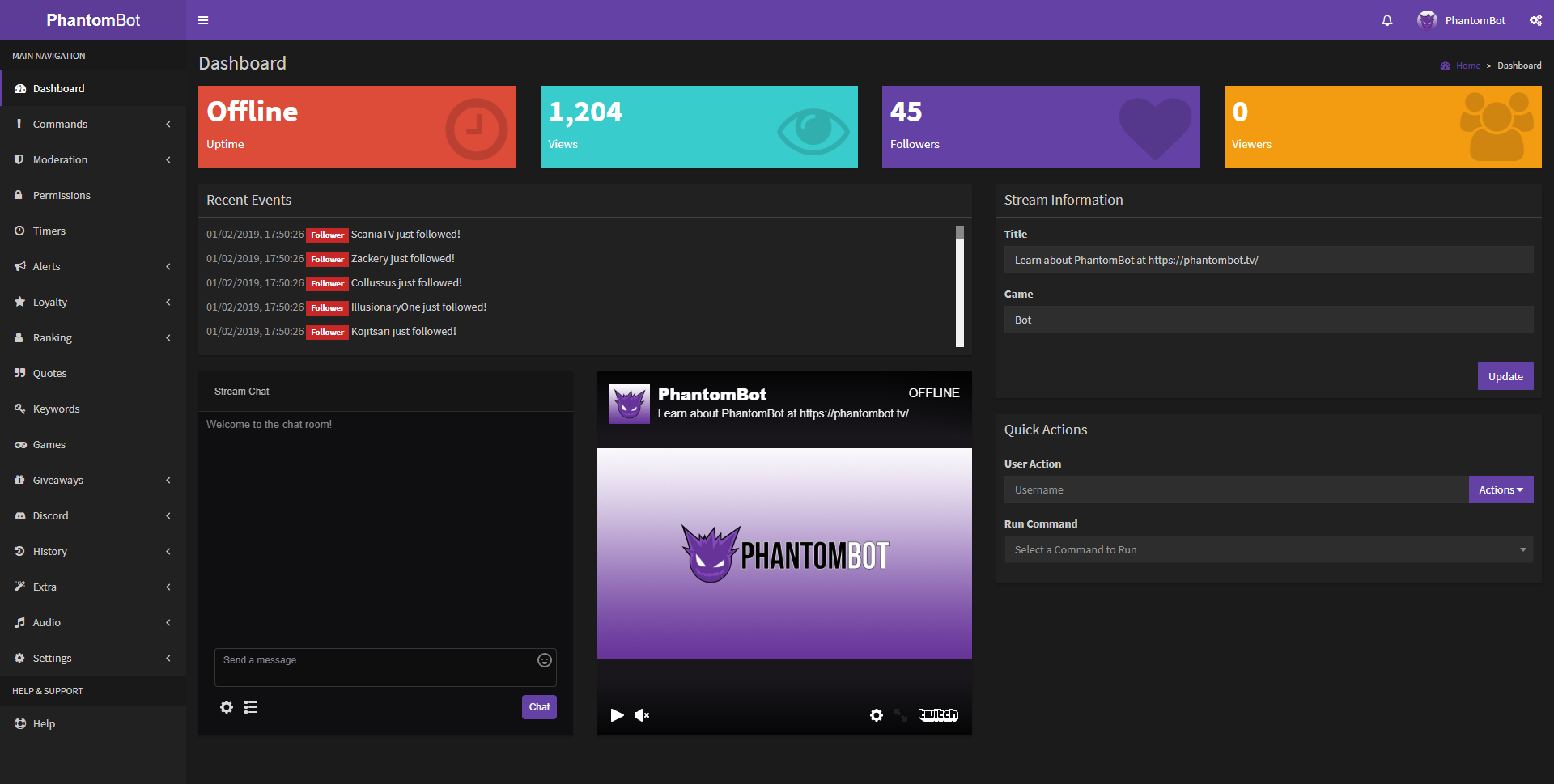
Task: Expand the Giveaways submenu chevron
Action: click(168, 480)
